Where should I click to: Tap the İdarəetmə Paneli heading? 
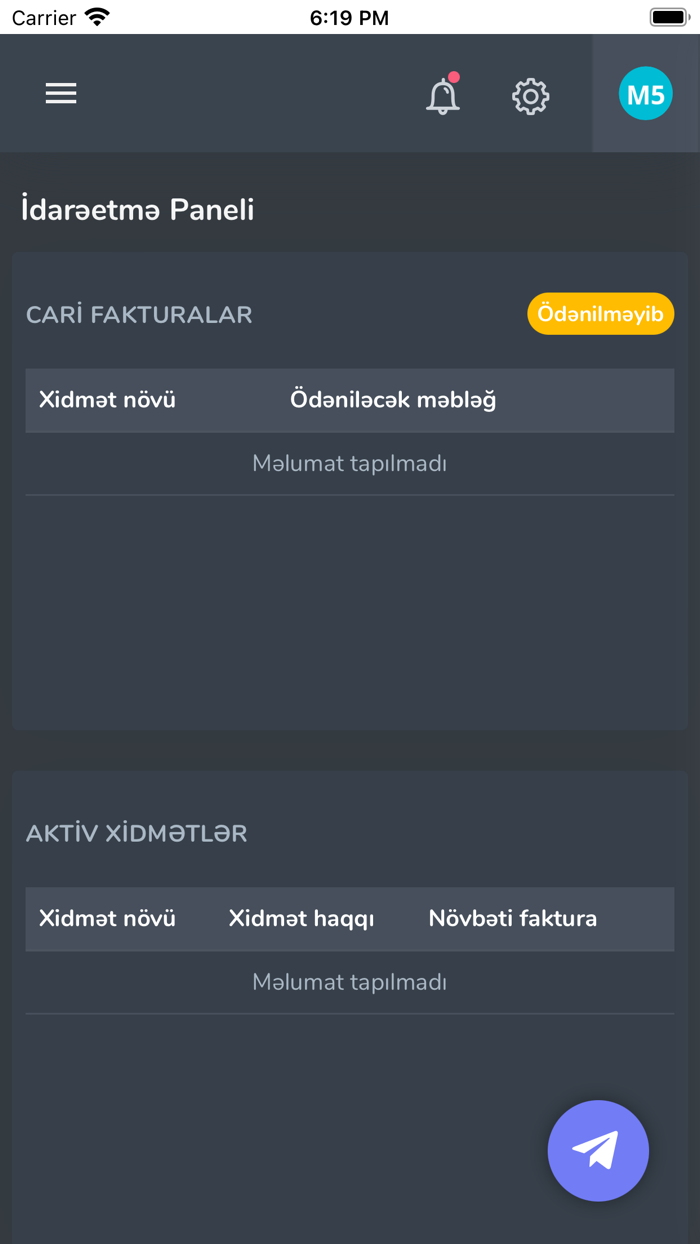(x=135, y=210)
